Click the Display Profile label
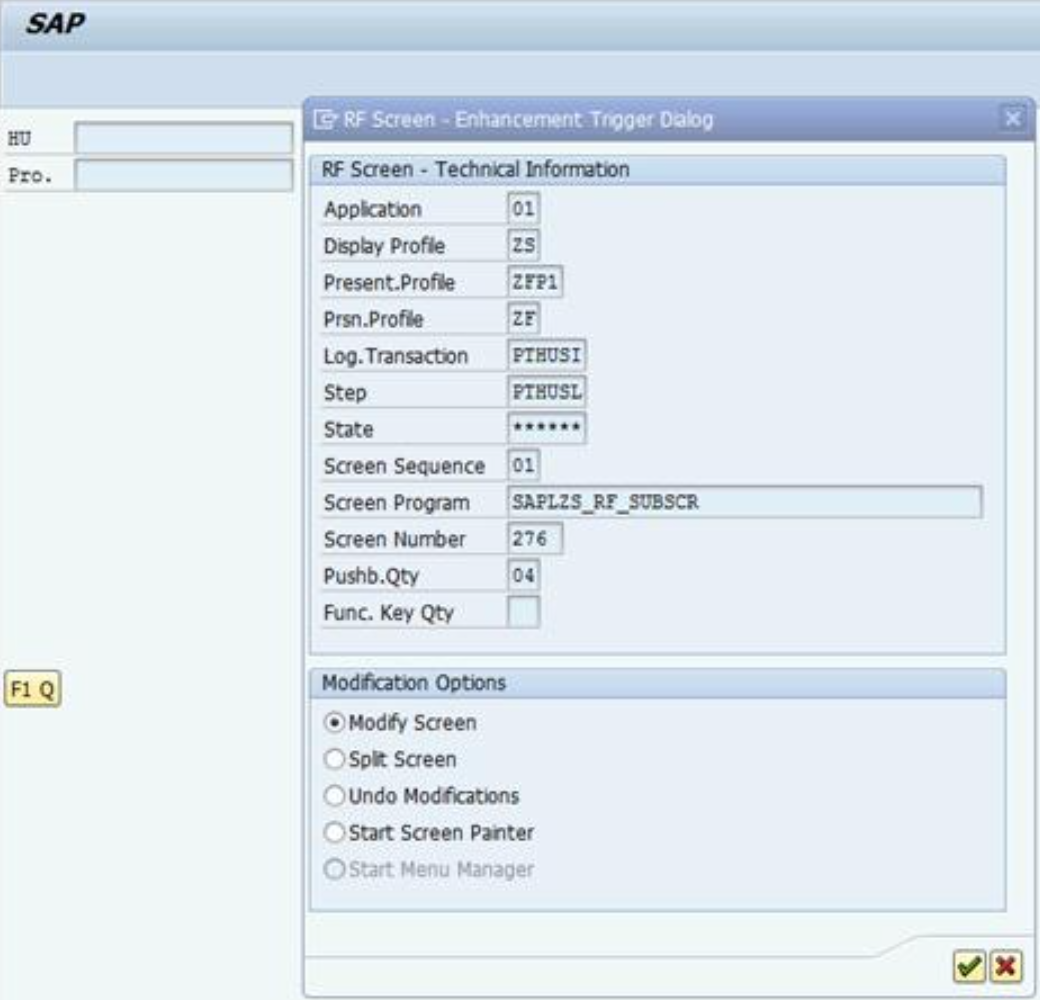Image resolution: width=1040 pixels, height=1000 pixels. [x=384, y=246]
